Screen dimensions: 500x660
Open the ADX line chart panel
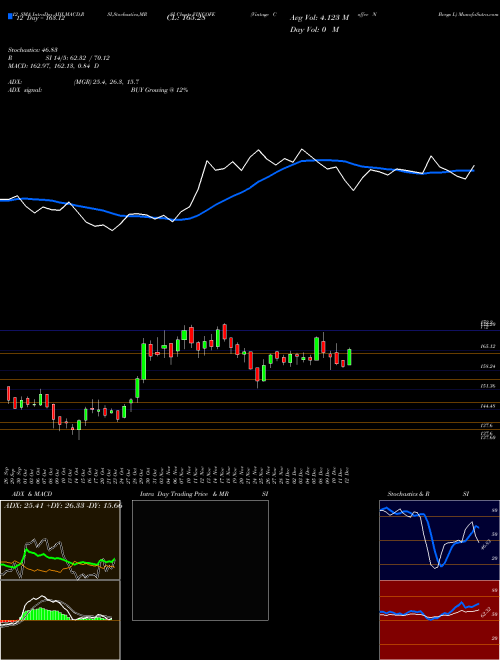point(60,540)
